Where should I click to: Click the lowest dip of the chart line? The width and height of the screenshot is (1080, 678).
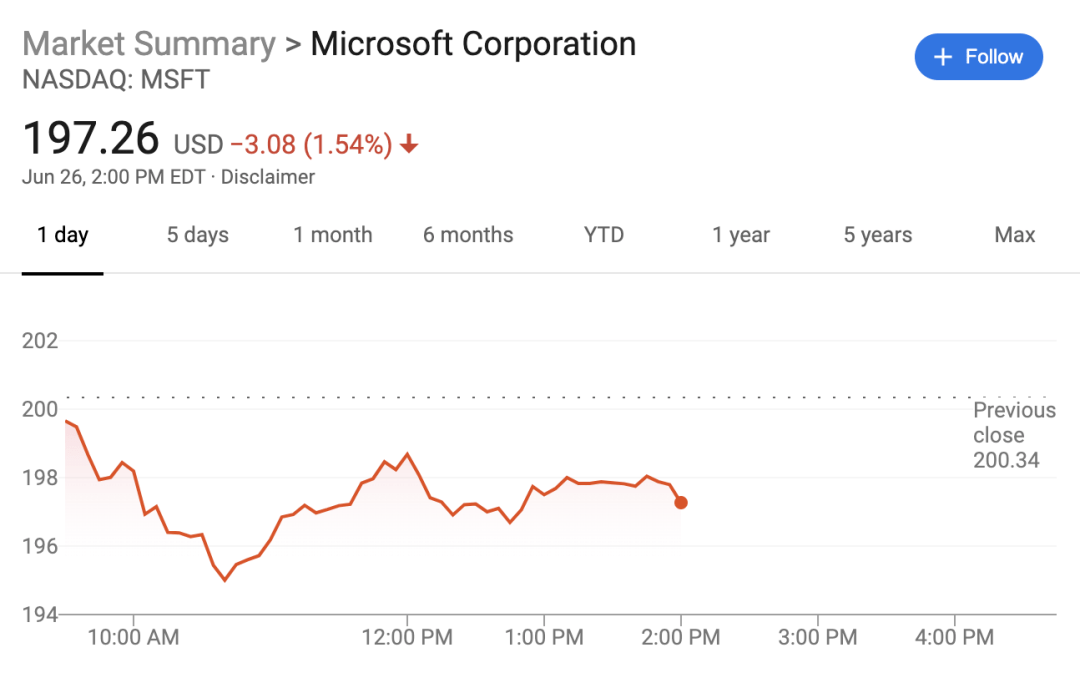pos(225,580)
